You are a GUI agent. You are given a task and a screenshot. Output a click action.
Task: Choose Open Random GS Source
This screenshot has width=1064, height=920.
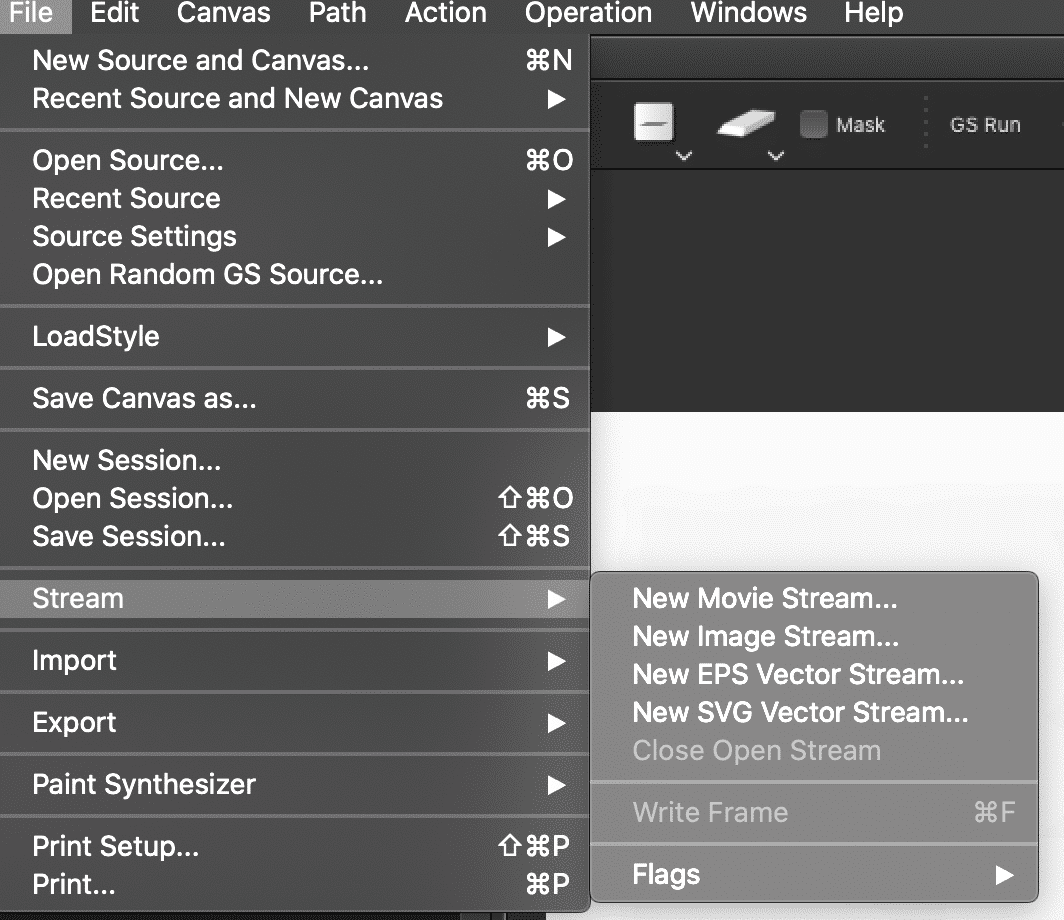[x=294, y=275]
